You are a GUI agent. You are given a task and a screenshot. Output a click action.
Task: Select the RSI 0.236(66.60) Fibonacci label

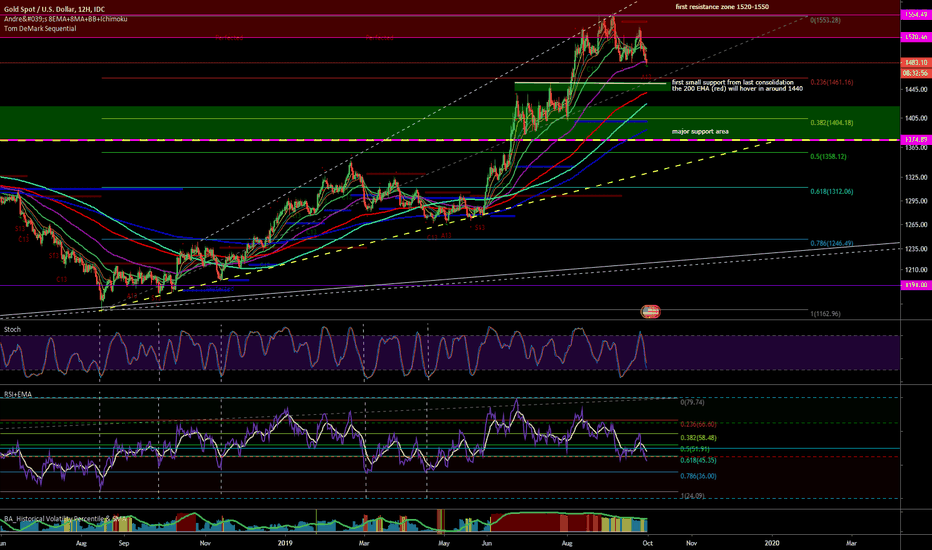pyautogui.click(x=698, y=424)
